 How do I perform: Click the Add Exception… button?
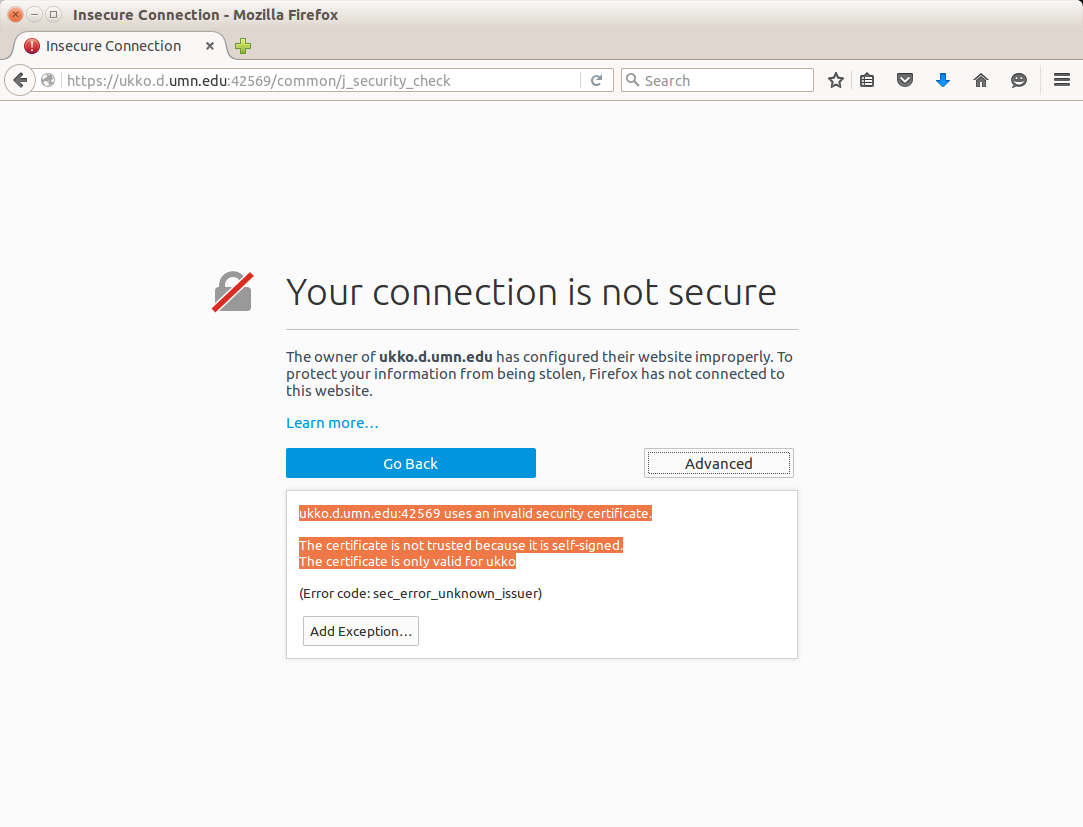361,631
